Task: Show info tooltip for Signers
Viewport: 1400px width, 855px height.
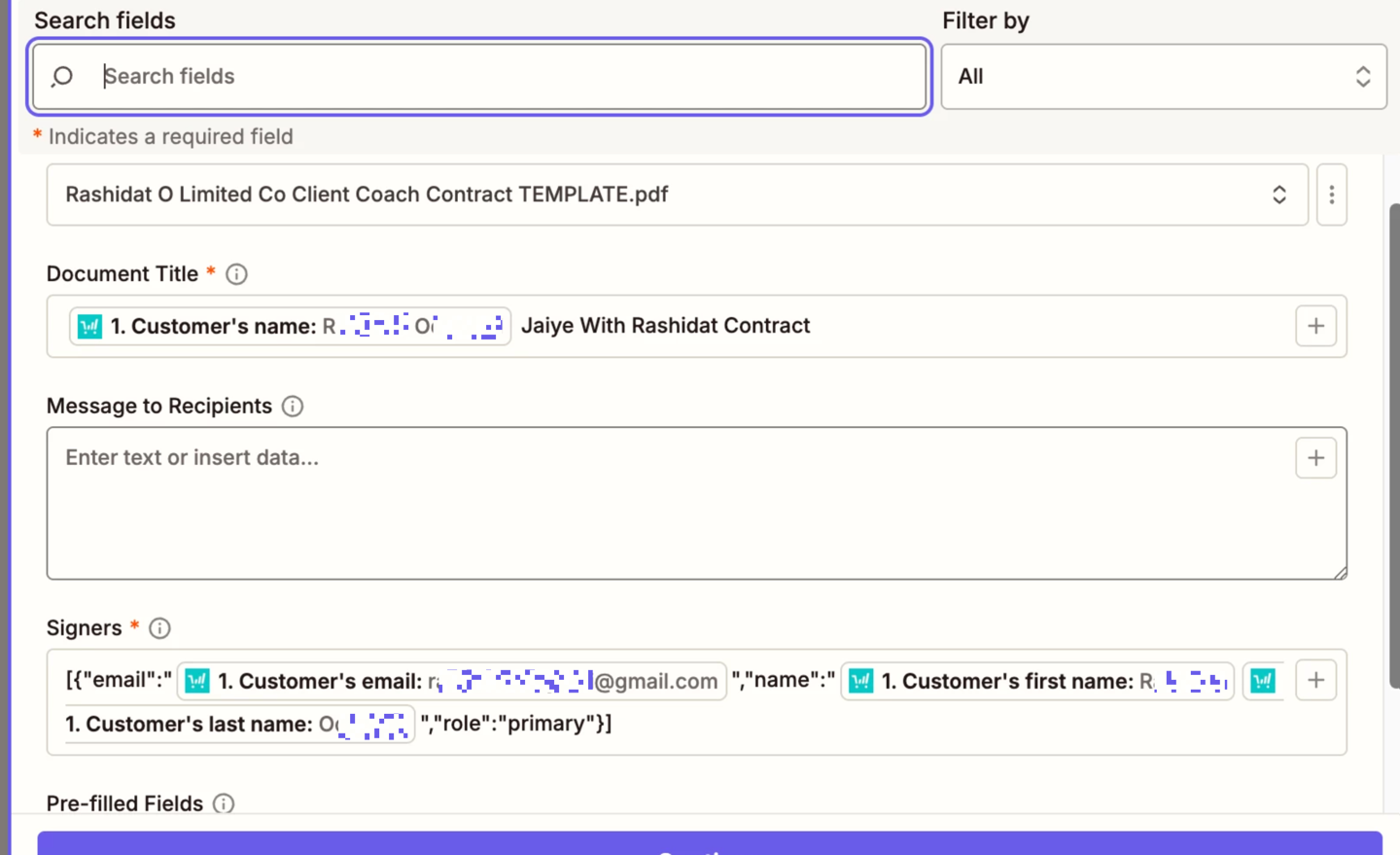Action: (160, 628)
